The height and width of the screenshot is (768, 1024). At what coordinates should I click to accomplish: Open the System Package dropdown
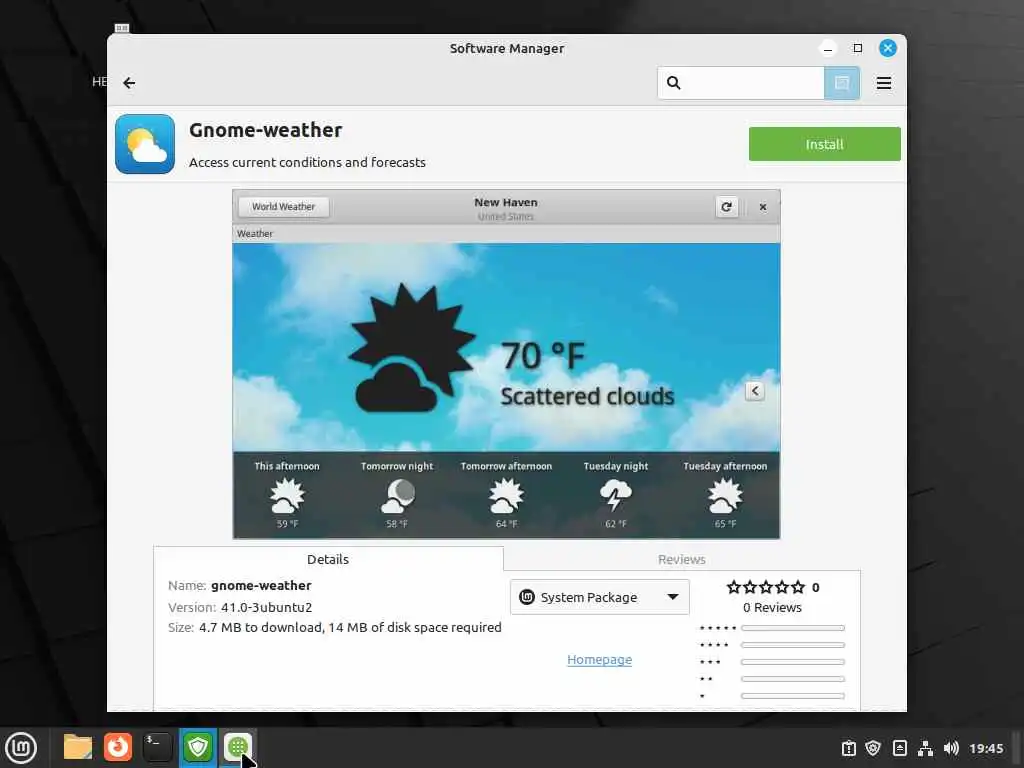click(x=600, y=597)
